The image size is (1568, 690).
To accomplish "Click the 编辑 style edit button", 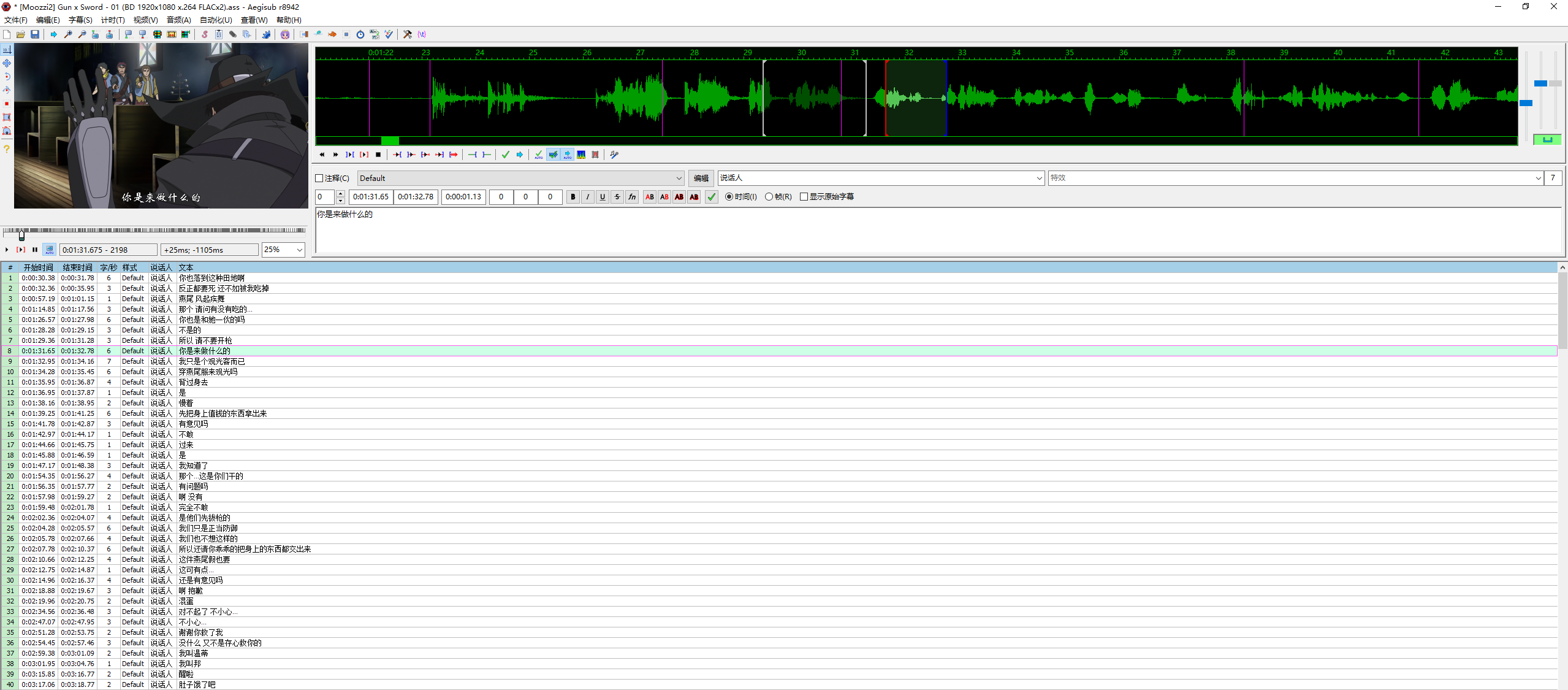I will click(701, 178).
